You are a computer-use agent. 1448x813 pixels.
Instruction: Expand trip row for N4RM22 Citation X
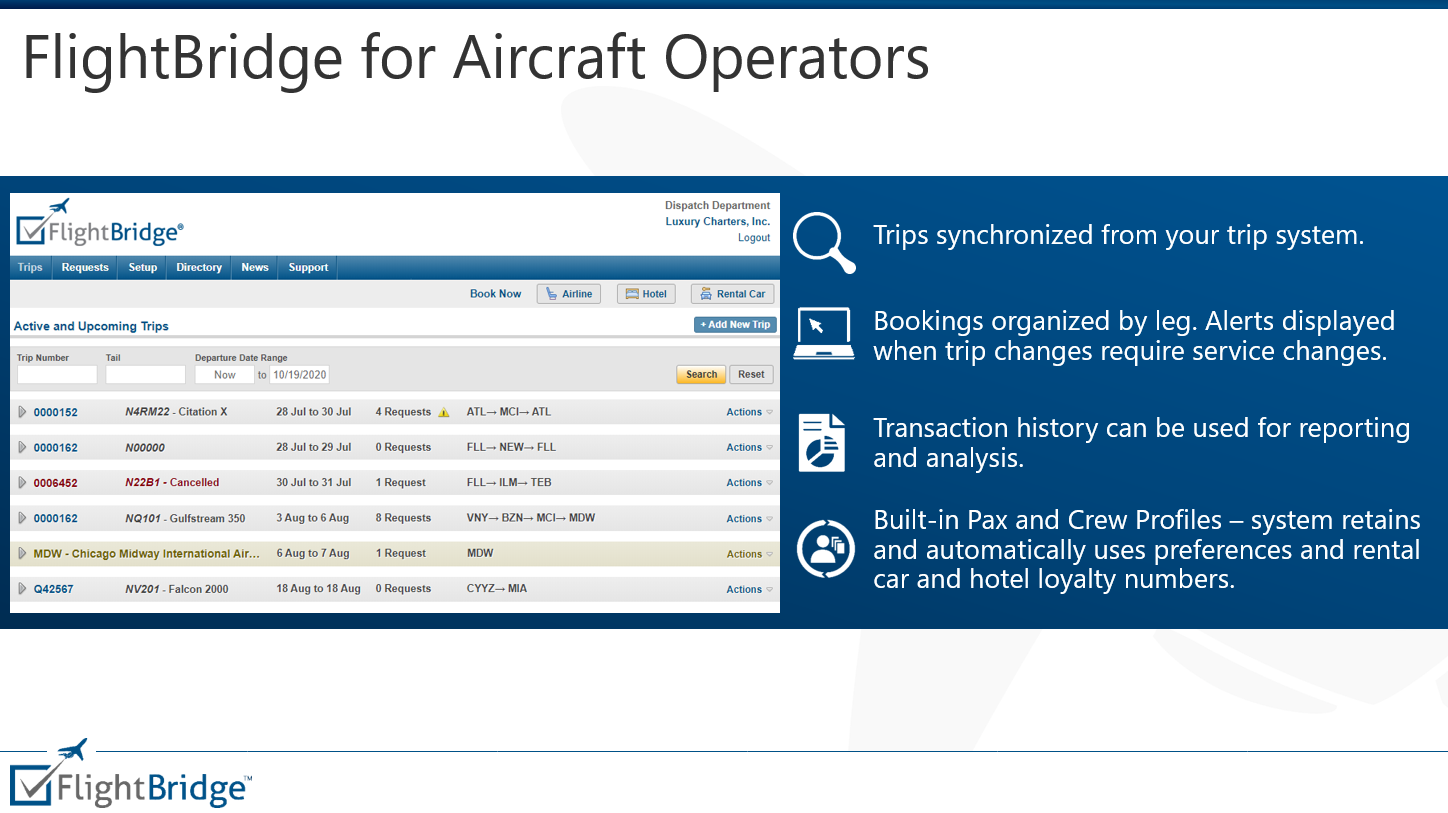[x=21, y=412]
